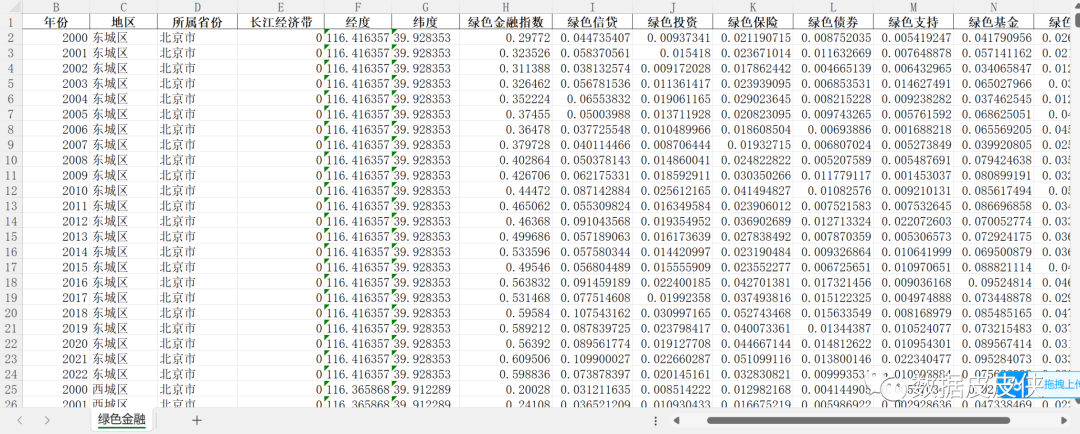Viewport: 1080px width, 434px height.
Task: Click the 绿色信贷 header cell
Action: [592, 21]
